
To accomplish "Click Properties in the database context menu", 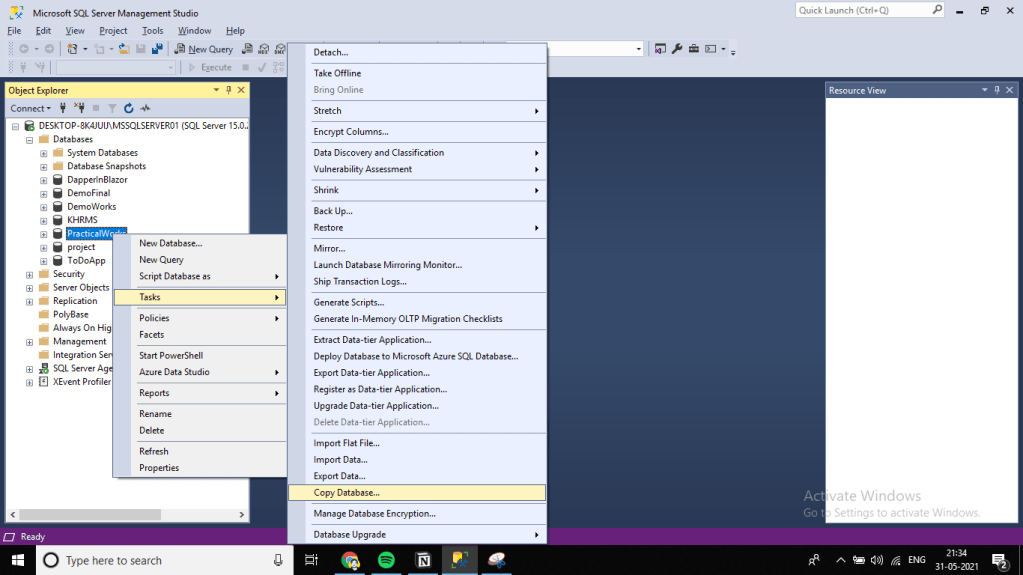I will tap(159, 468).
